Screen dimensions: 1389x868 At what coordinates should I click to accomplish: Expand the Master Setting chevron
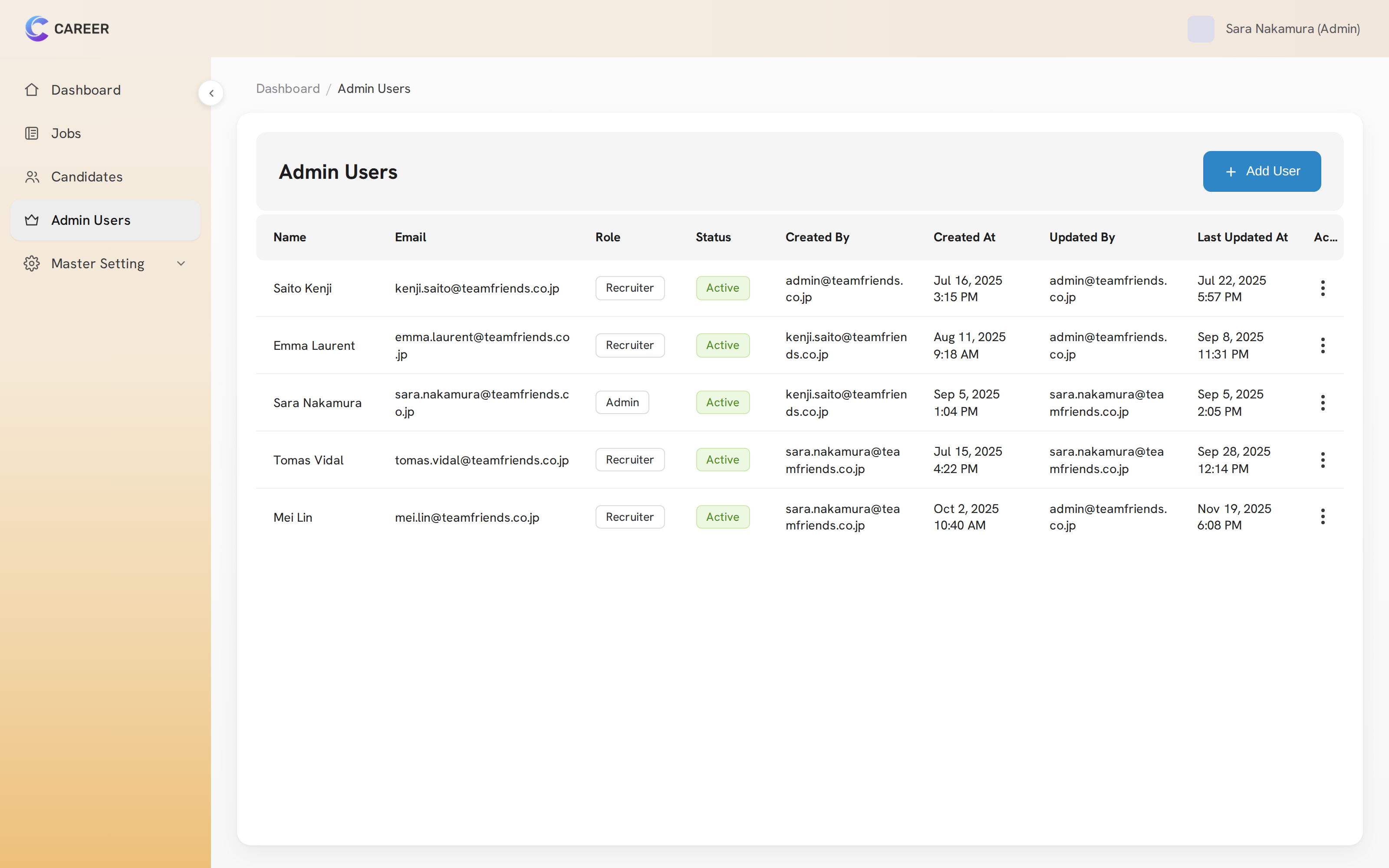[181, 263]
